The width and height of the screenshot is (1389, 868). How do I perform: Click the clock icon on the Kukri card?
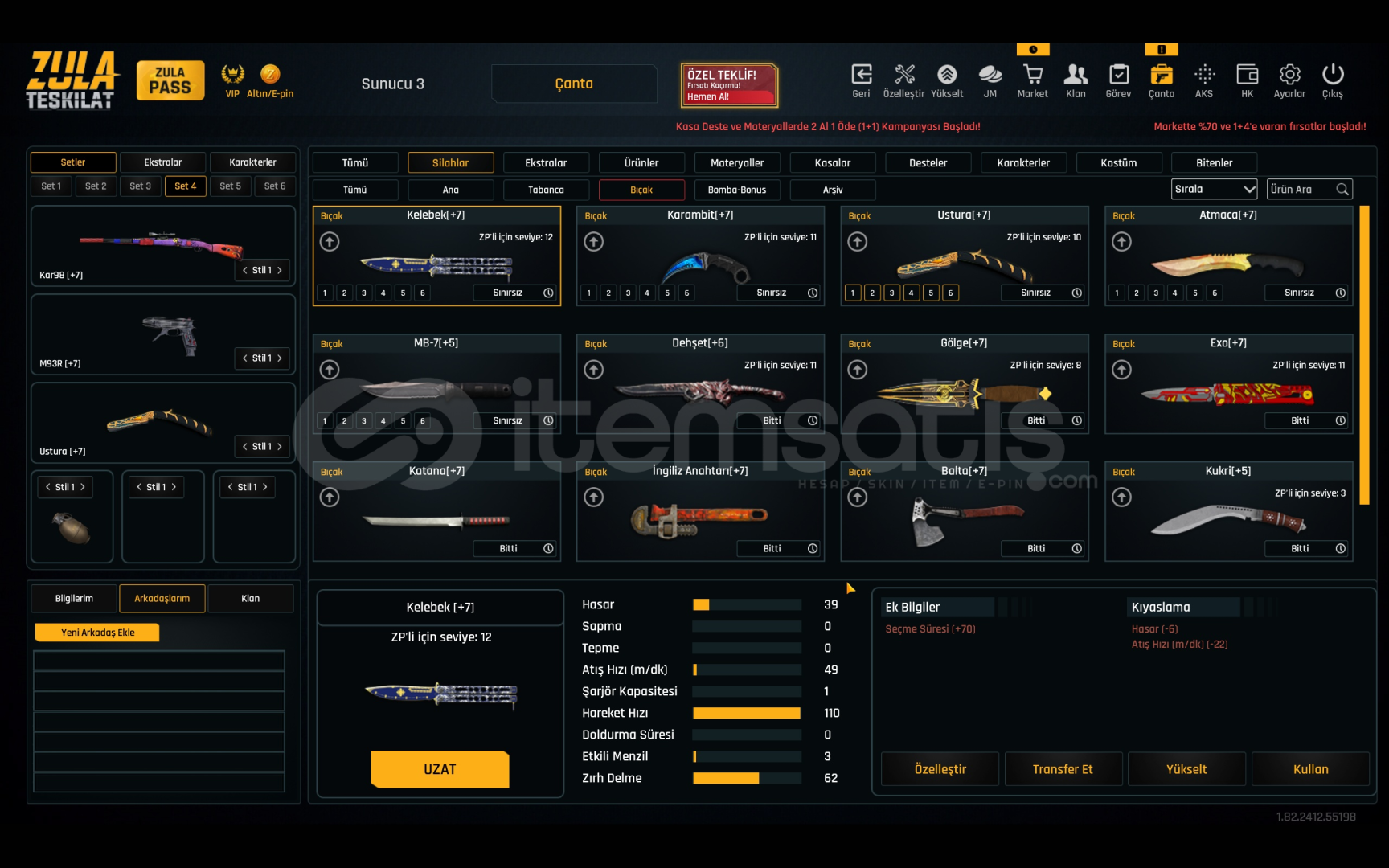tap(1341, 548)
